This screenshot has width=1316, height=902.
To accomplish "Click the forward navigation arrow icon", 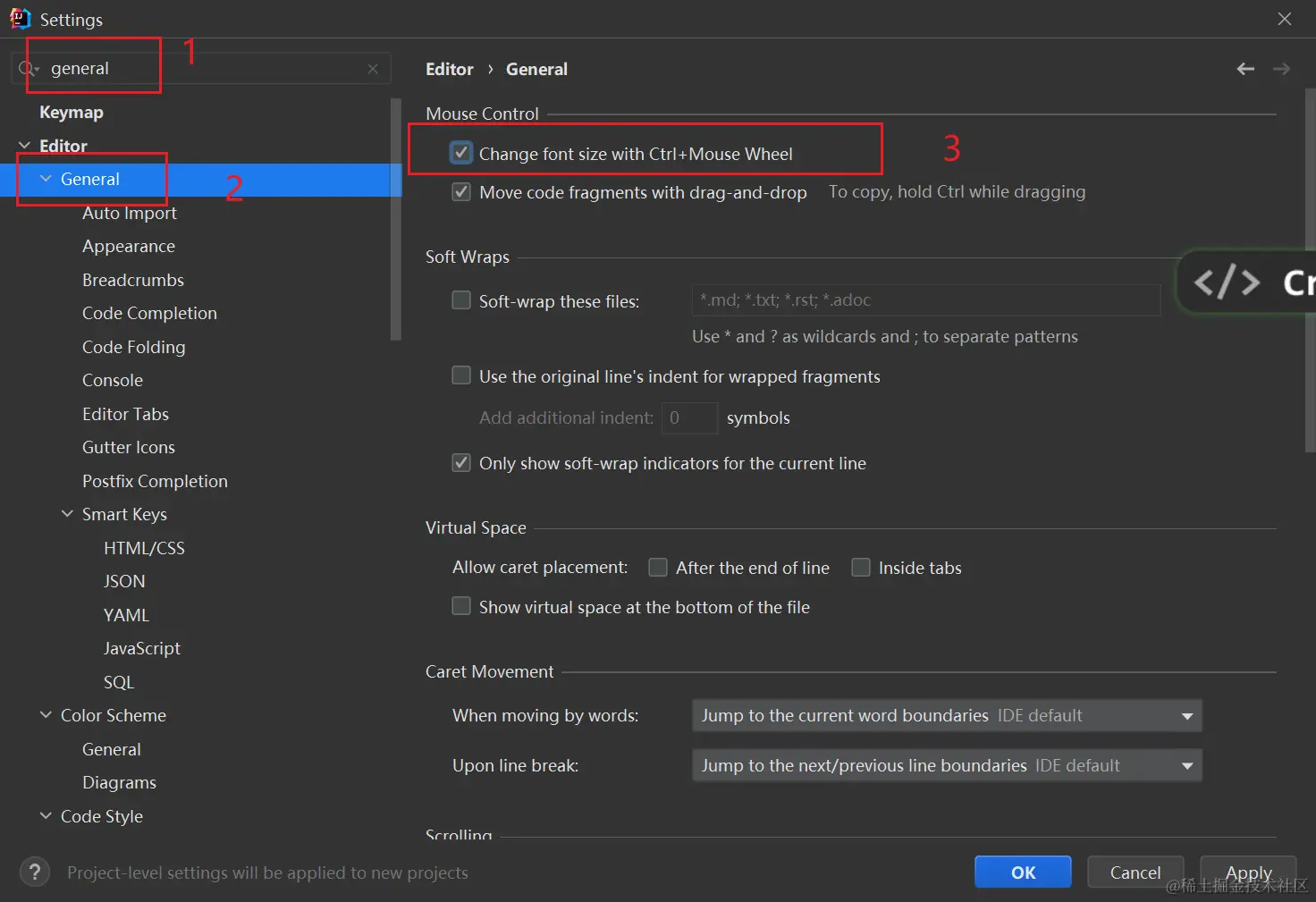I will 1281,69.
